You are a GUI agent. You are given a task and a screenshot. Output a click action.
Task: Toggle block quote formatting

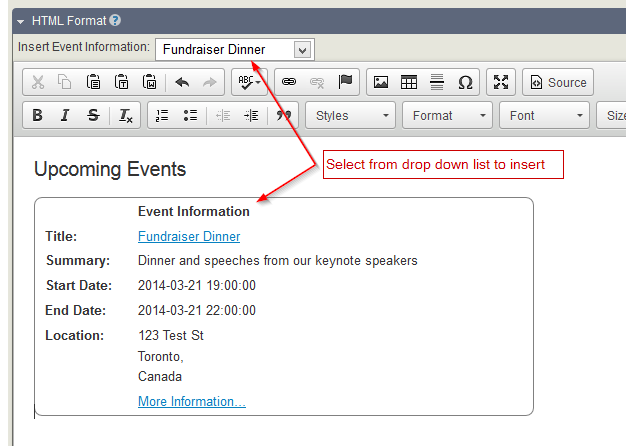pos(284,115)
